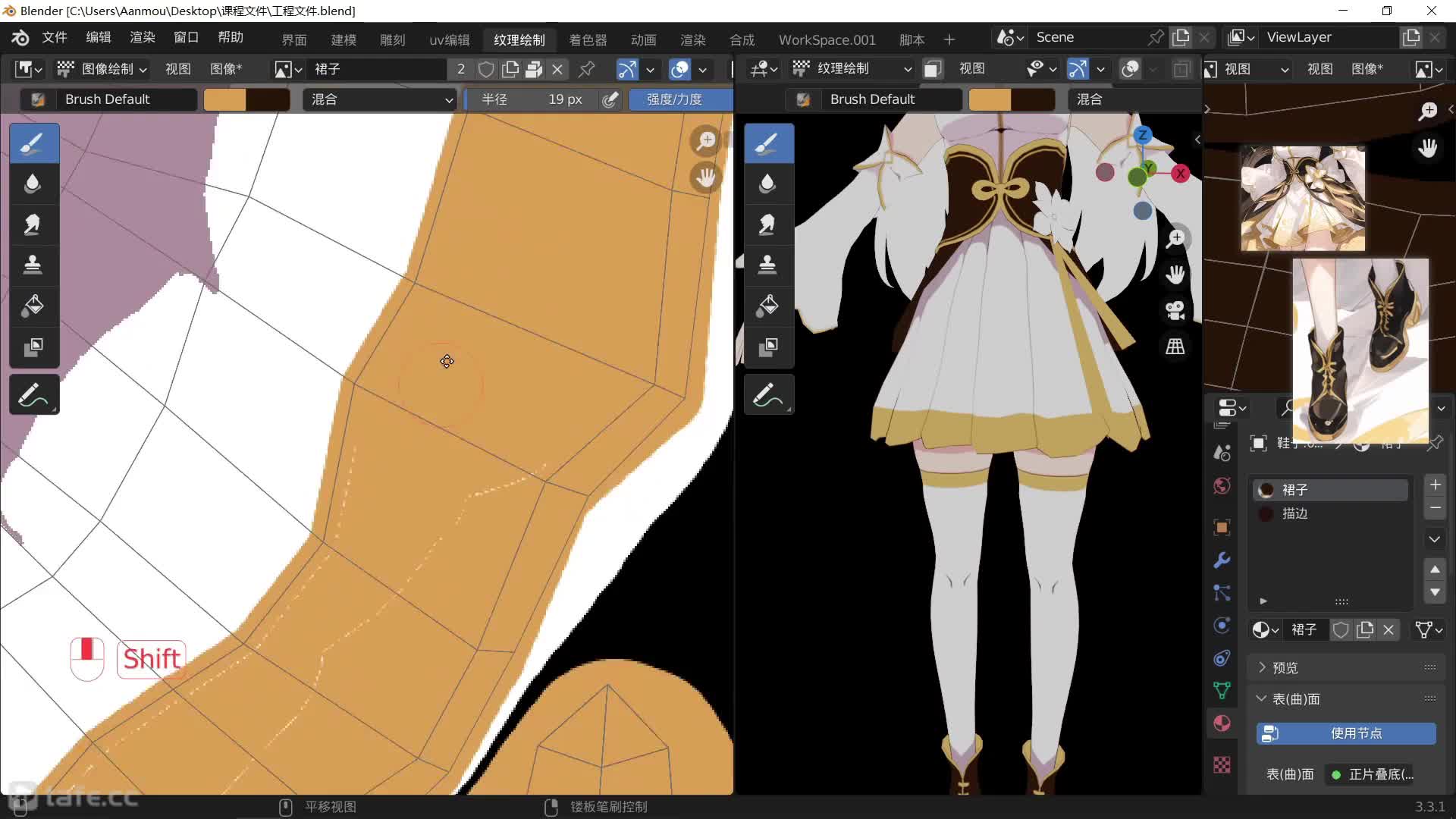The width and height of the screenshot is (1456, 819).
Task: Toggle gizmo display in image editor header
Action: 627,69
